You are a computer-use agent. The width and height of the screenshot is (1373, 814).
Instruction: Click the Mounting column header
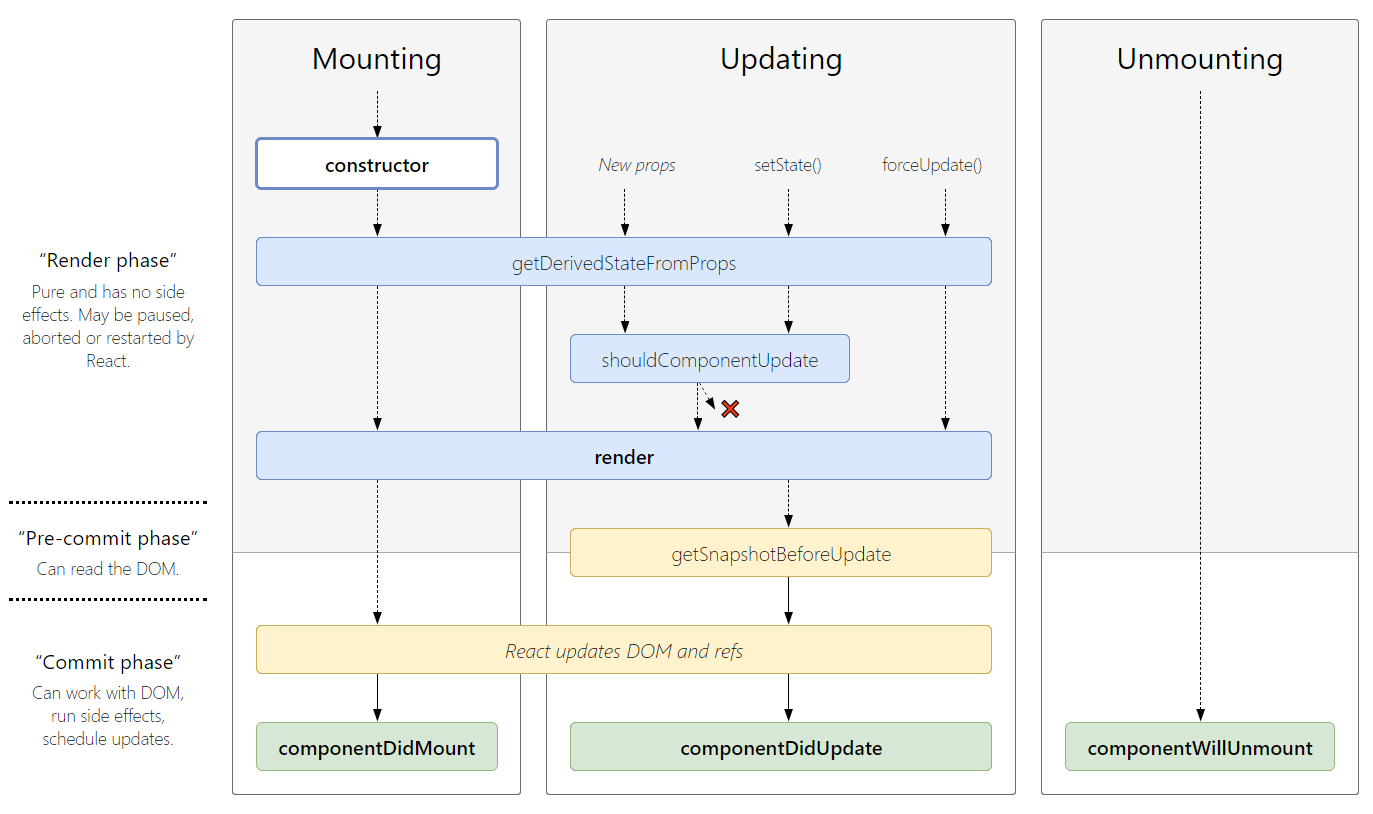point(376,59)
